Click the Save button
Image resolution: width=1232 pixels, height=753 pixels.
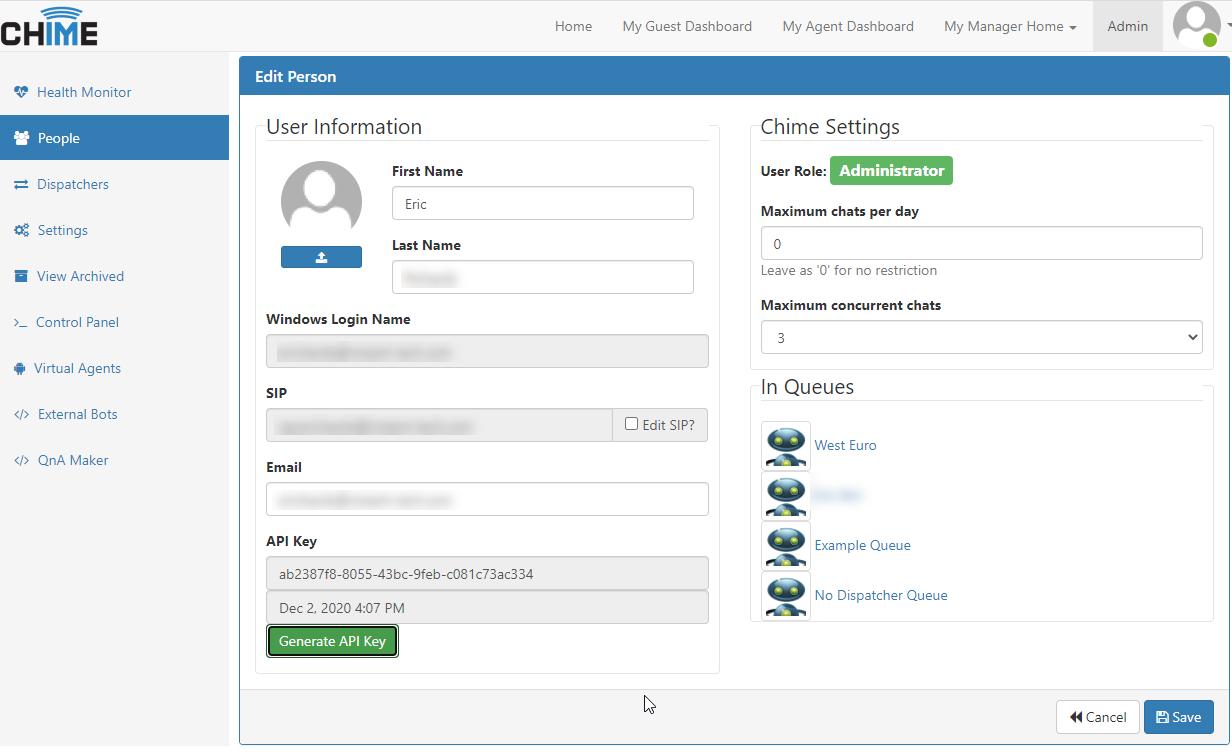[1178, 717]
